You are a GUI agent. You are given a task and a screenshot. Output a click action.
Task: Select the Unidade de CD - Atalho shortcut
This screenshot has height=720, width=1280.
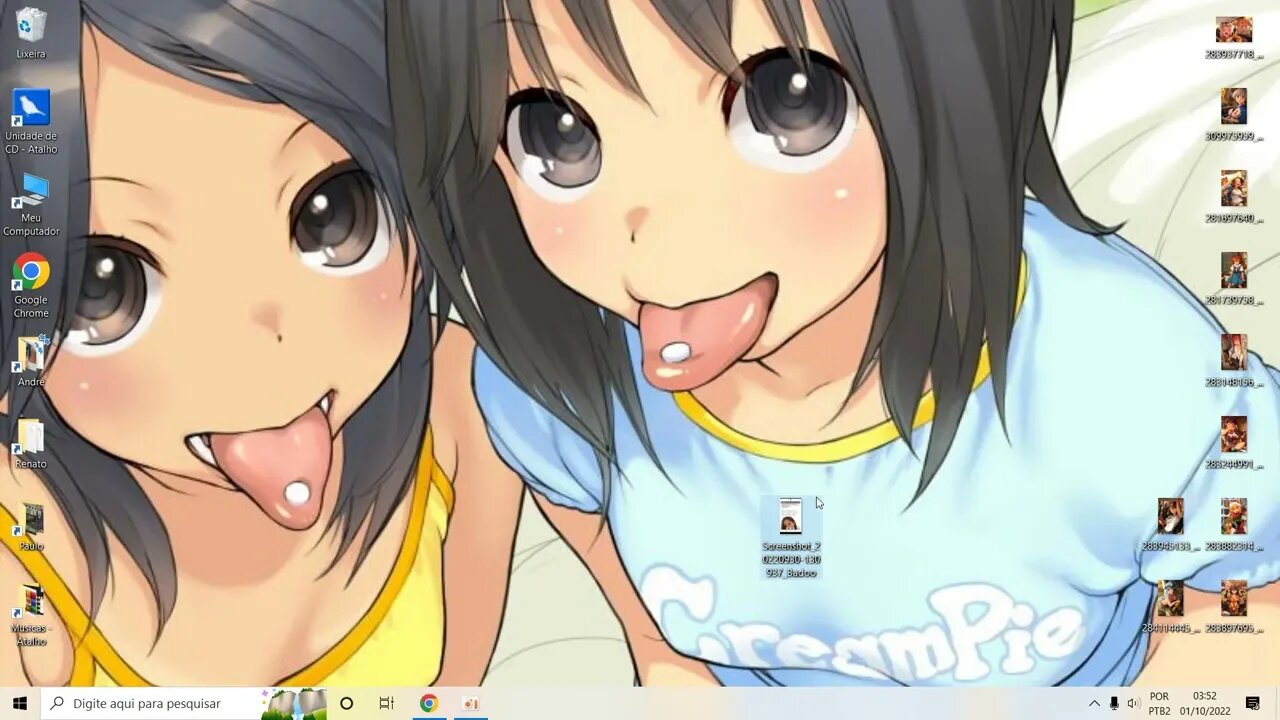(x=31, y=122)
